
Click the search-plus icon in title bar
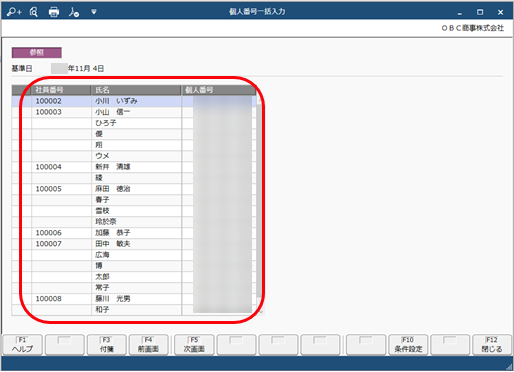(14, 12)
